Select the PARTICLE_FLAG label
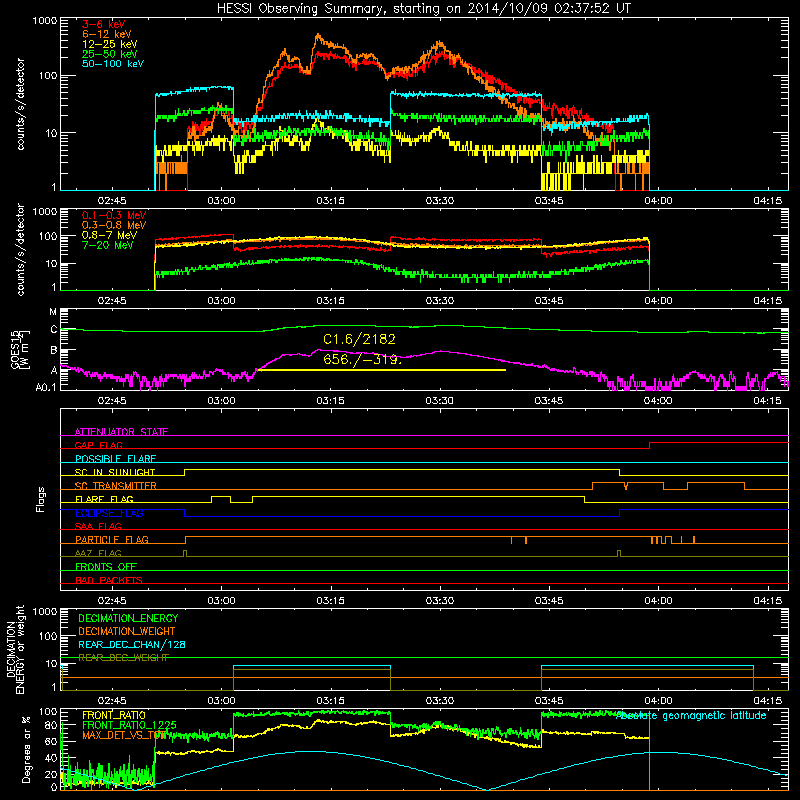The width and height of the screenshot is (800, 800). click(112, 539)
